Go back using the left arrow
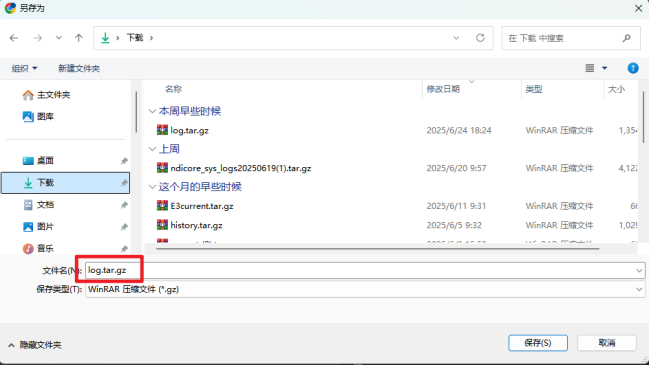The image size is (649, 366). pos(14,38)
